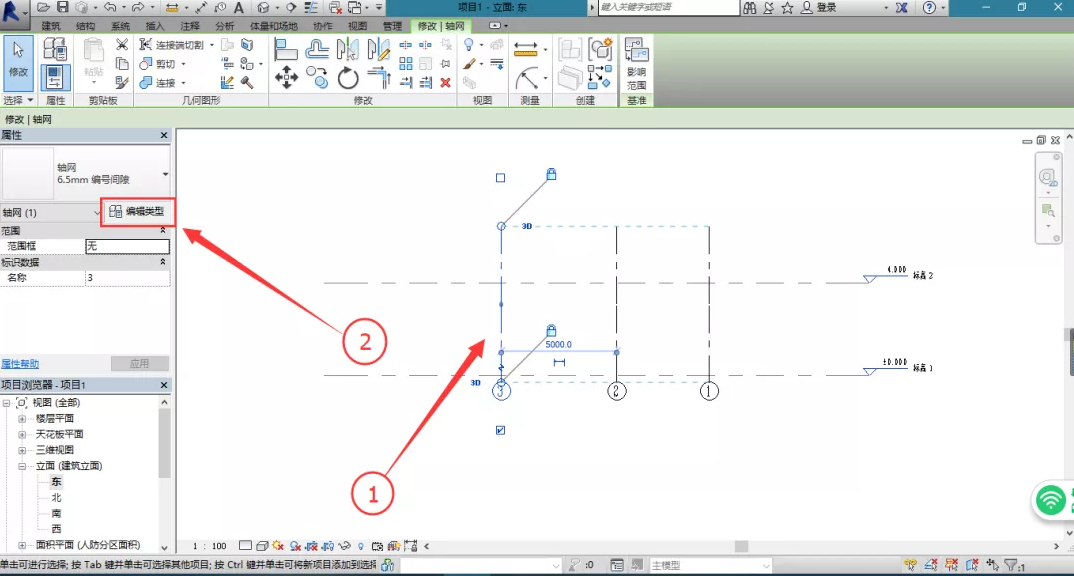Viewport: 1074px width, 576px height.
Task: Click the selection Filter funnel in status bar
Action: click(1011, 565)
